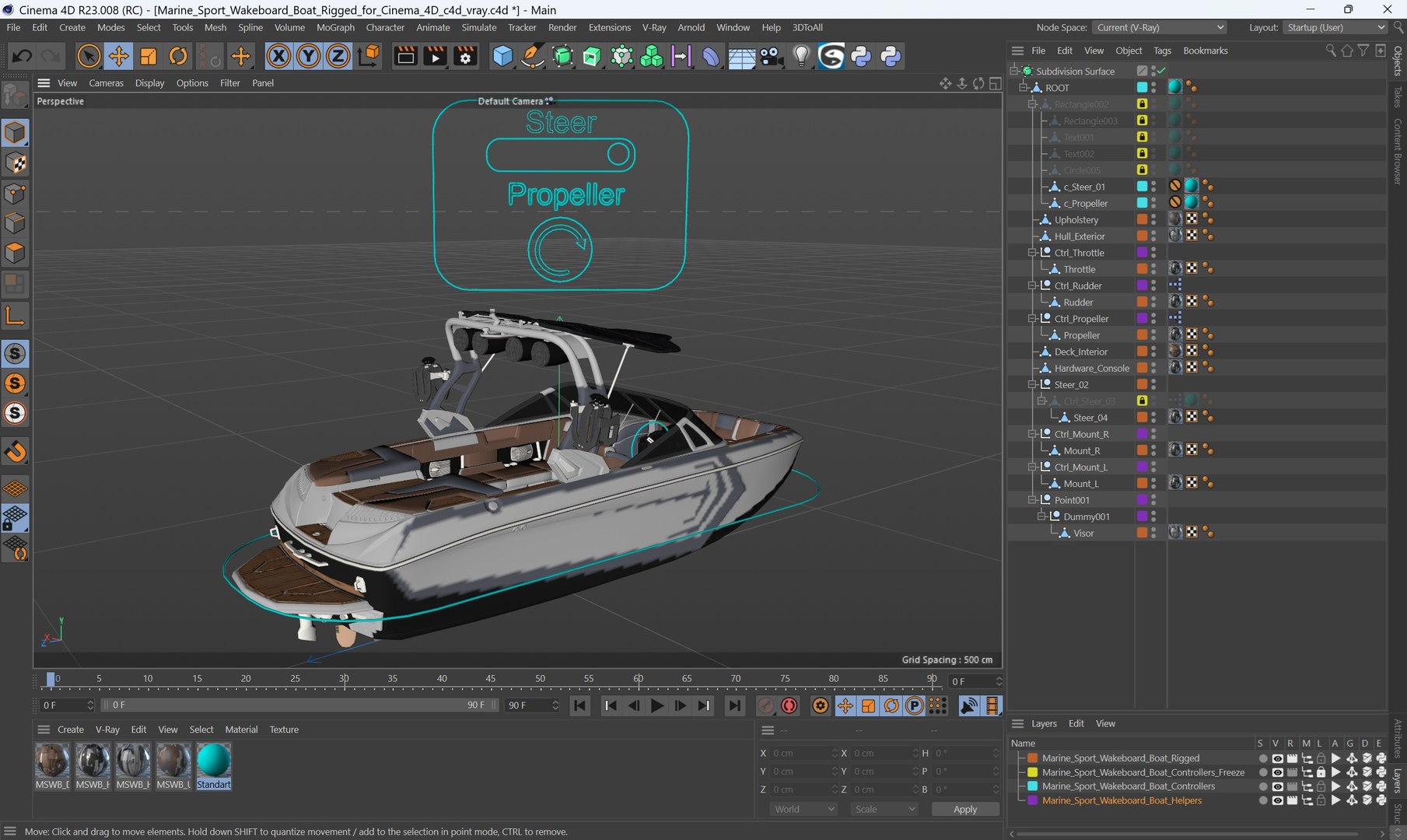1407x840 pixels.
Task: Click the Floor grid object icon
Action: 741,56
